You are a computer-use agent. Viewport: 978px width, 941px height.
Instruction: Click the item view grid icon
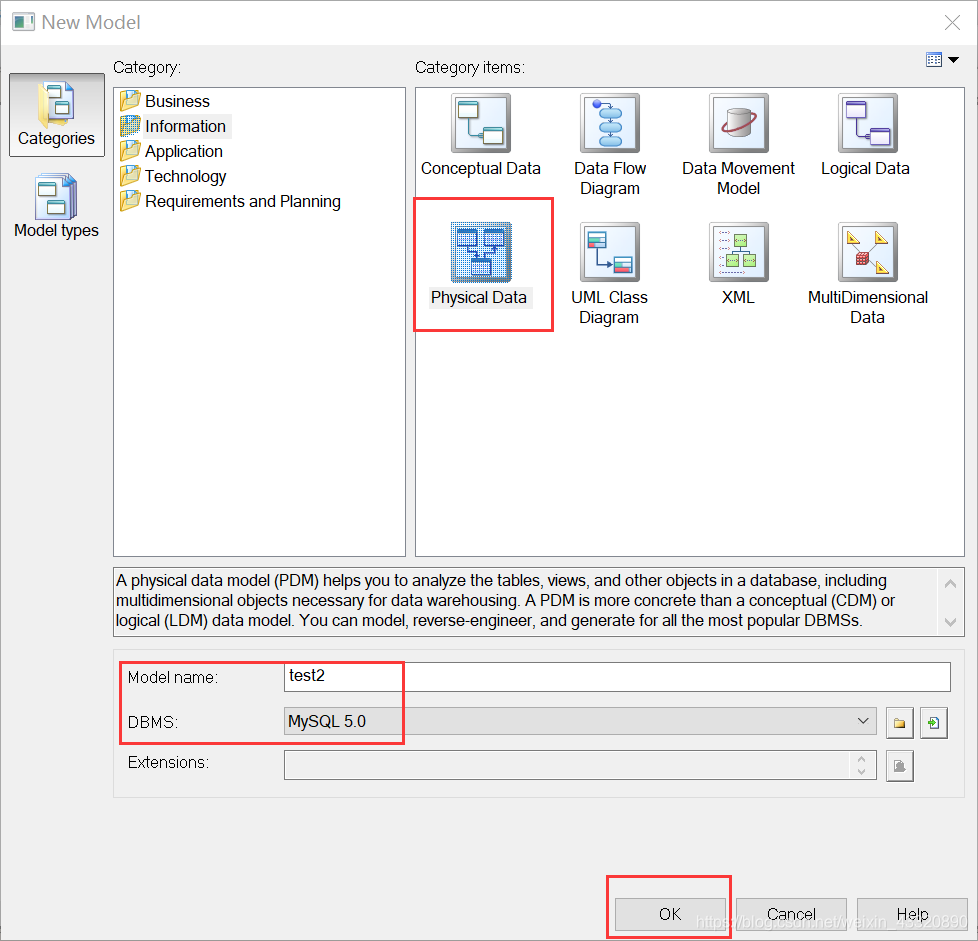coord(934,60)
